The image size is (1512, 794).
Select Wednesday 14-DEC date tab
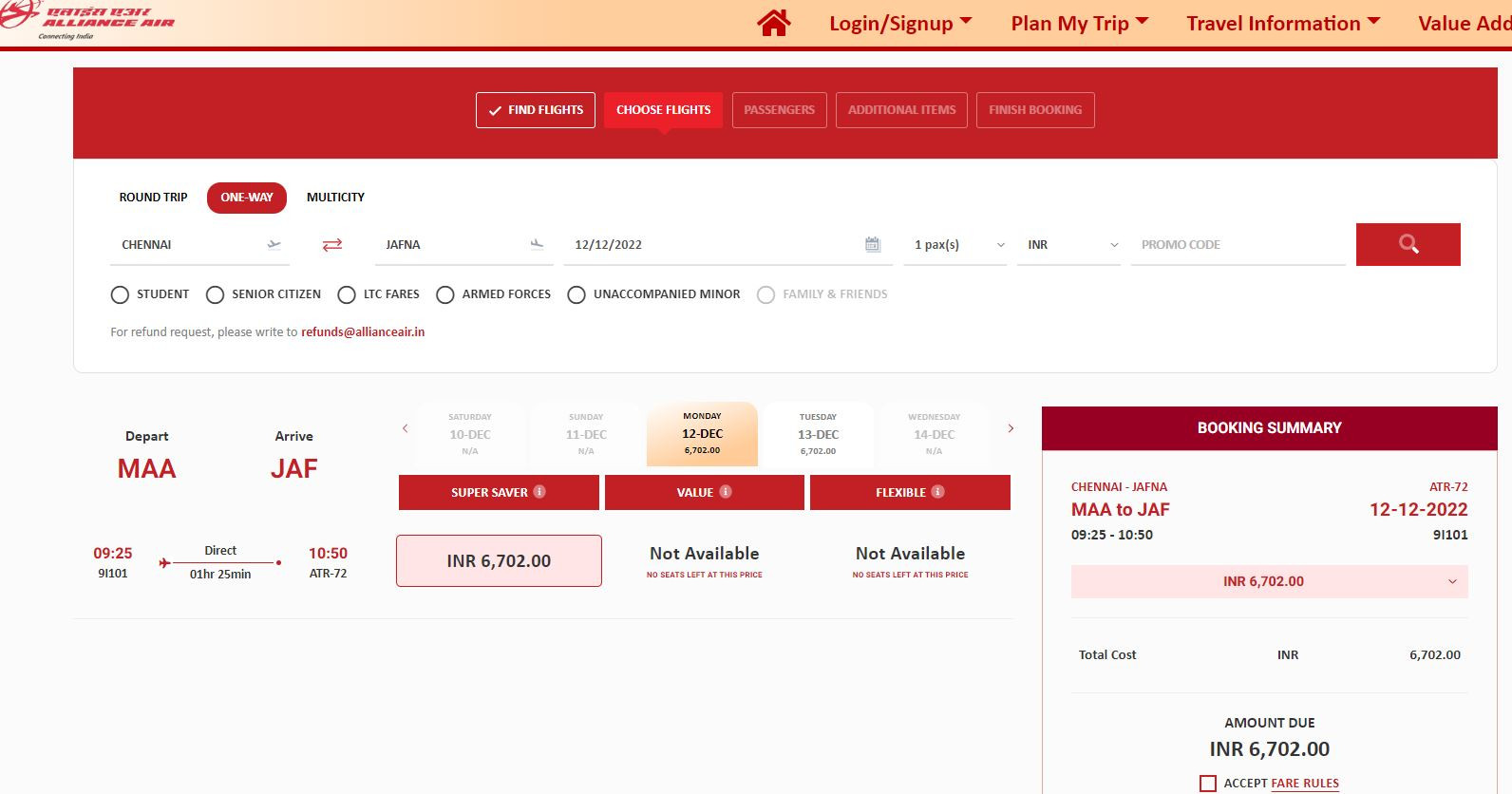[935, 434]
